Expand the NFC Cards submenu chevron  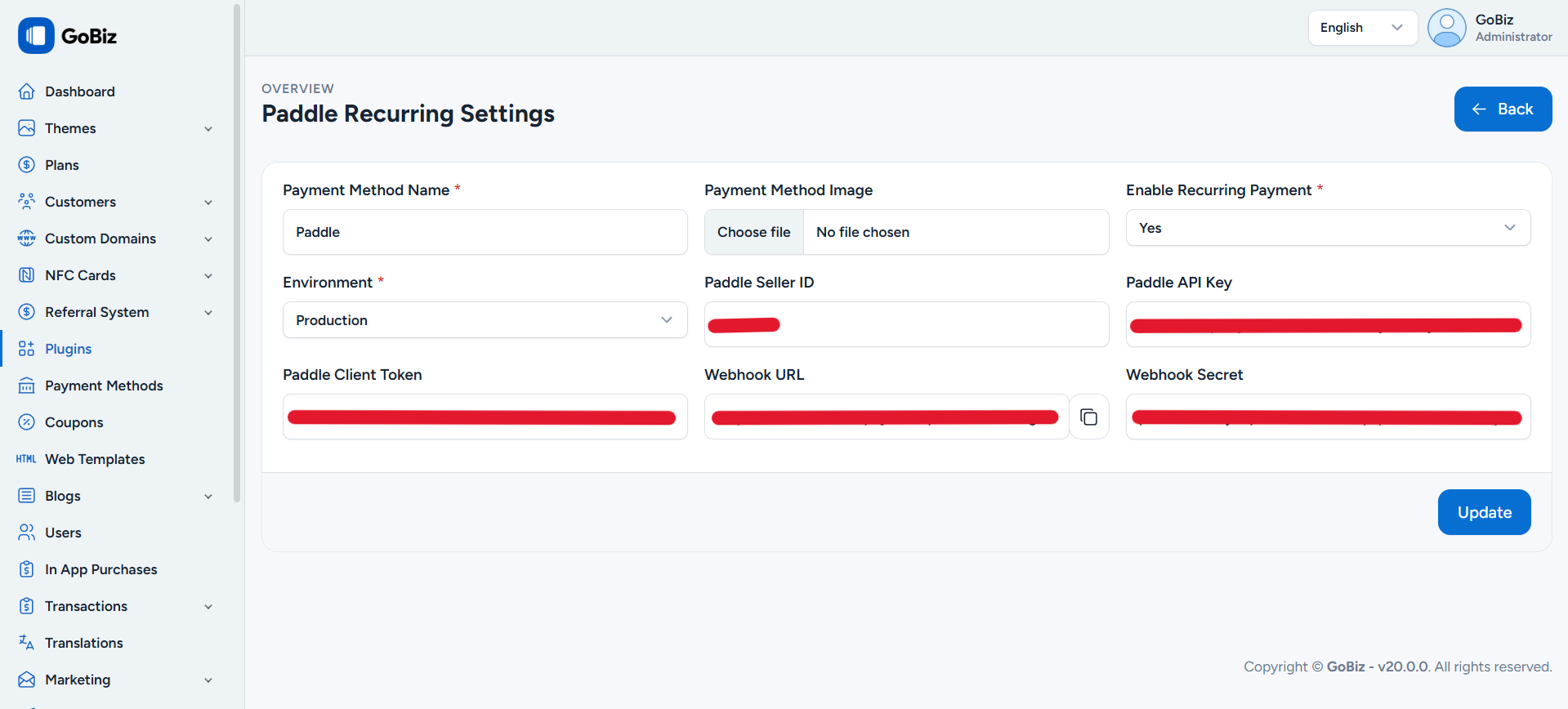[208, 276]
